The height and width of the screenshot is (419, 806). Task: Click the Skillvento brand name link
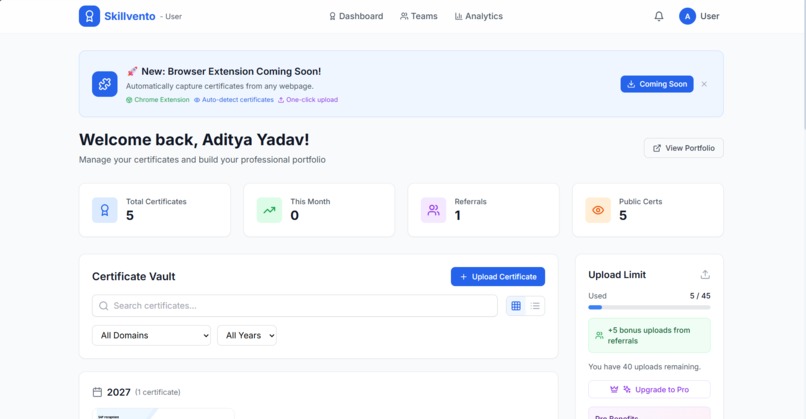130,16
